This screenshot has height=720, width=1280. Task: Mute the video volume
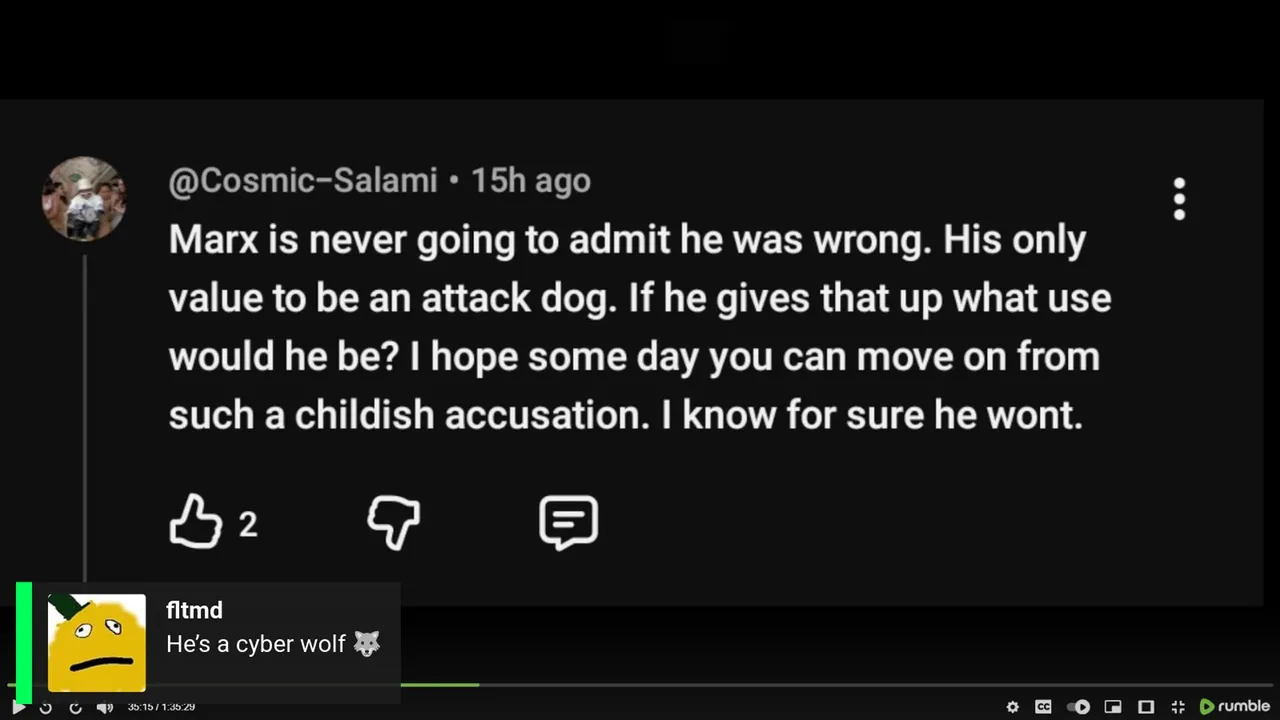point(104,707)
